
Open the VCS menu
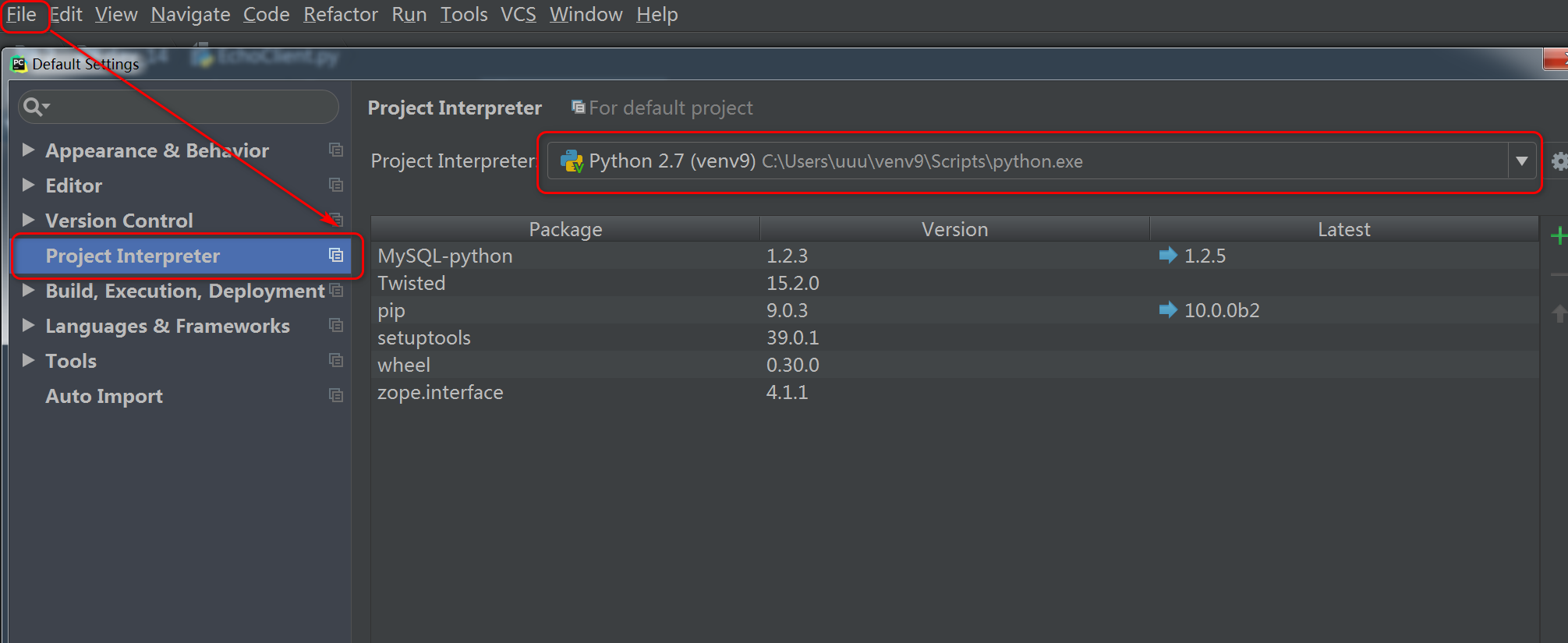click(519, 15)
